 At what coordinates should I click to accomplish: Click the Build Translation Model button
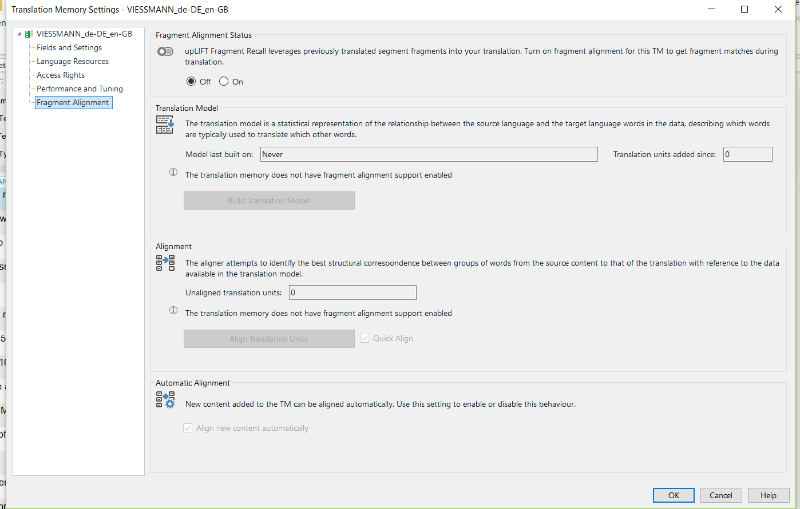(269, 200)
